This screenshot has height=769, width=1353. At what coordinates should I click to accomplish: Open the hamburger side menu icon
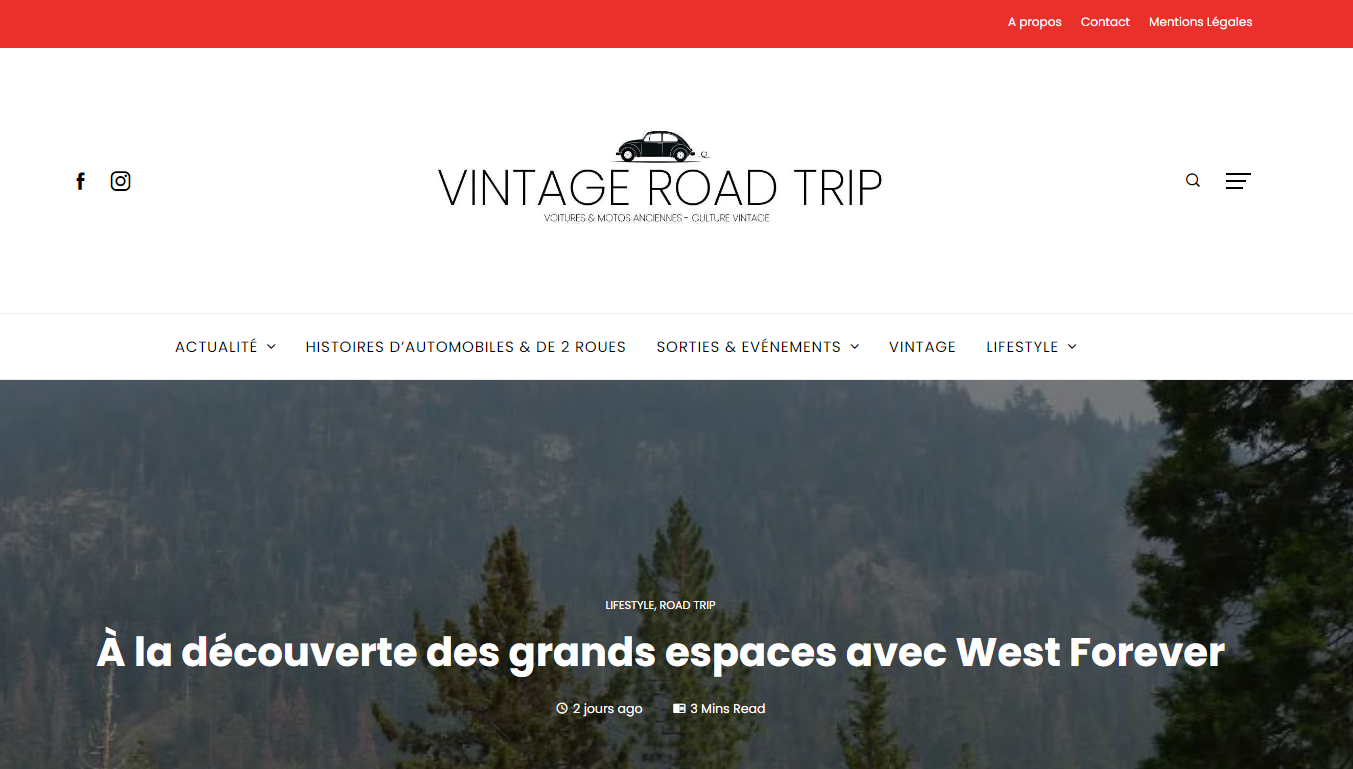point(1238,181)
